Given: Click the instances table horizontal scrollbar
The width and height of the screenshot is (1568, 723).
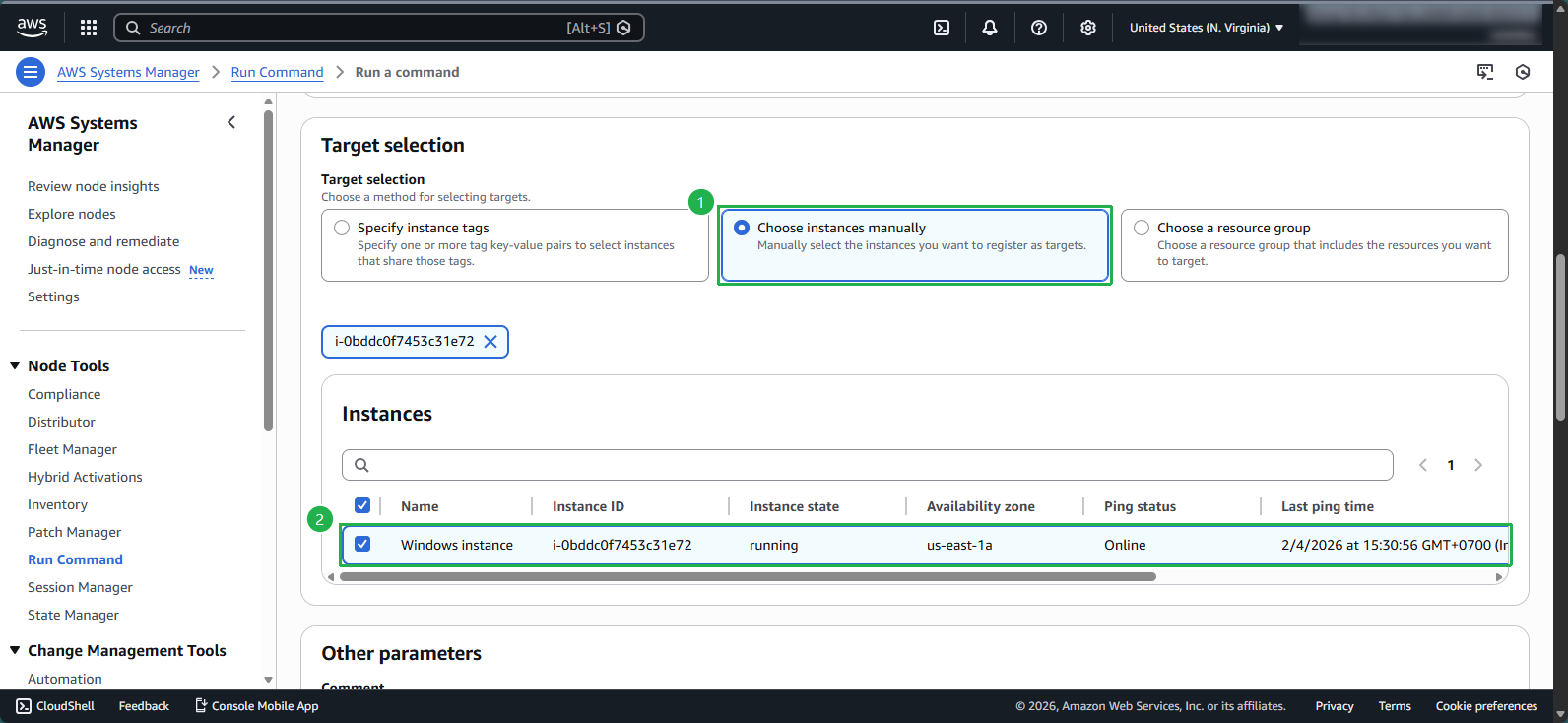Looking at the screenshot, I should click(x=748, y=577).
